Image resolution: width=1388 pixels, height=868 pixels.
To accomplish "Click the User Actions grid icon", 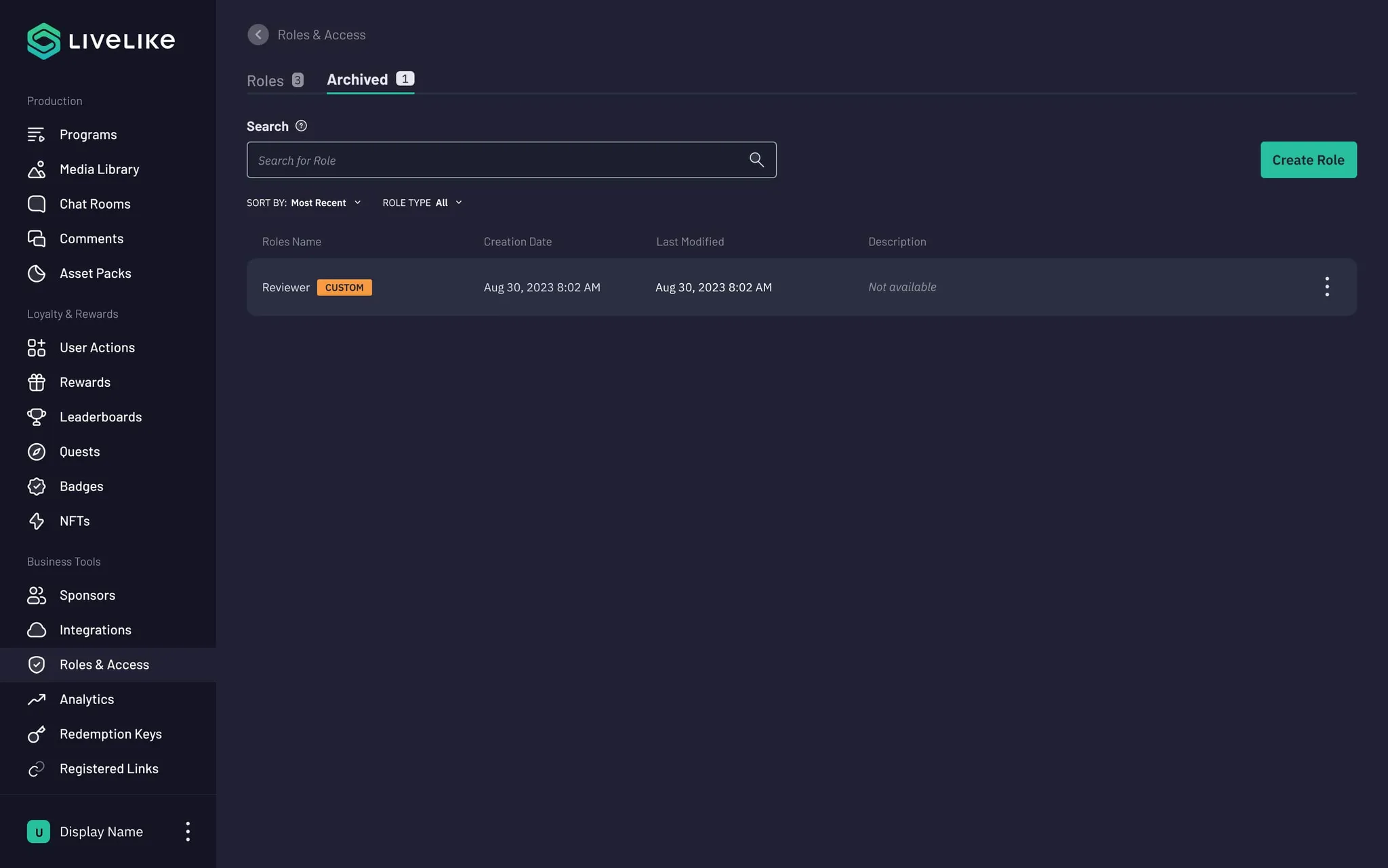I will click(x=37, y=348).
